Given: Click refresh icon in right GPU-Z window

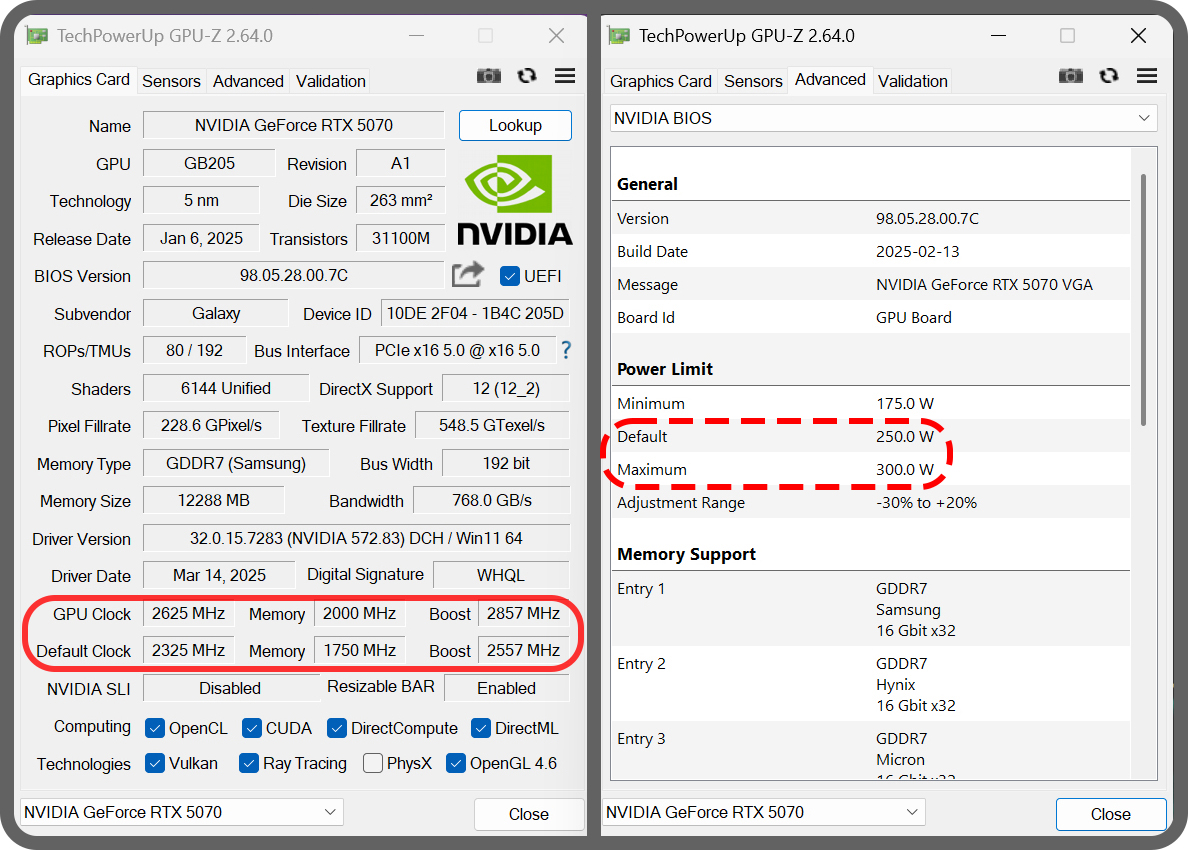Looking at the screenshot, I should click(x=1108, y=76).
